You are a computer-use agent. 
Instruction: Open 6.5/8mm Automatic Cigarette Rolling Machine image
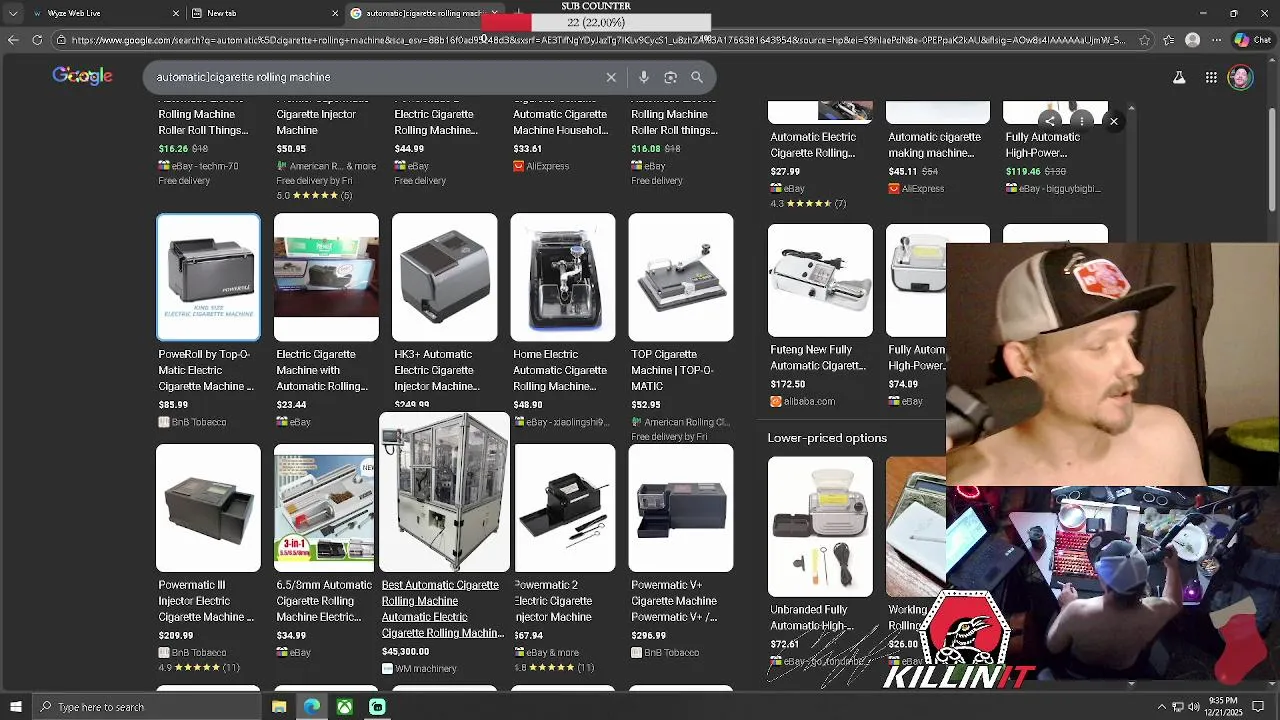tap(324, 508)
